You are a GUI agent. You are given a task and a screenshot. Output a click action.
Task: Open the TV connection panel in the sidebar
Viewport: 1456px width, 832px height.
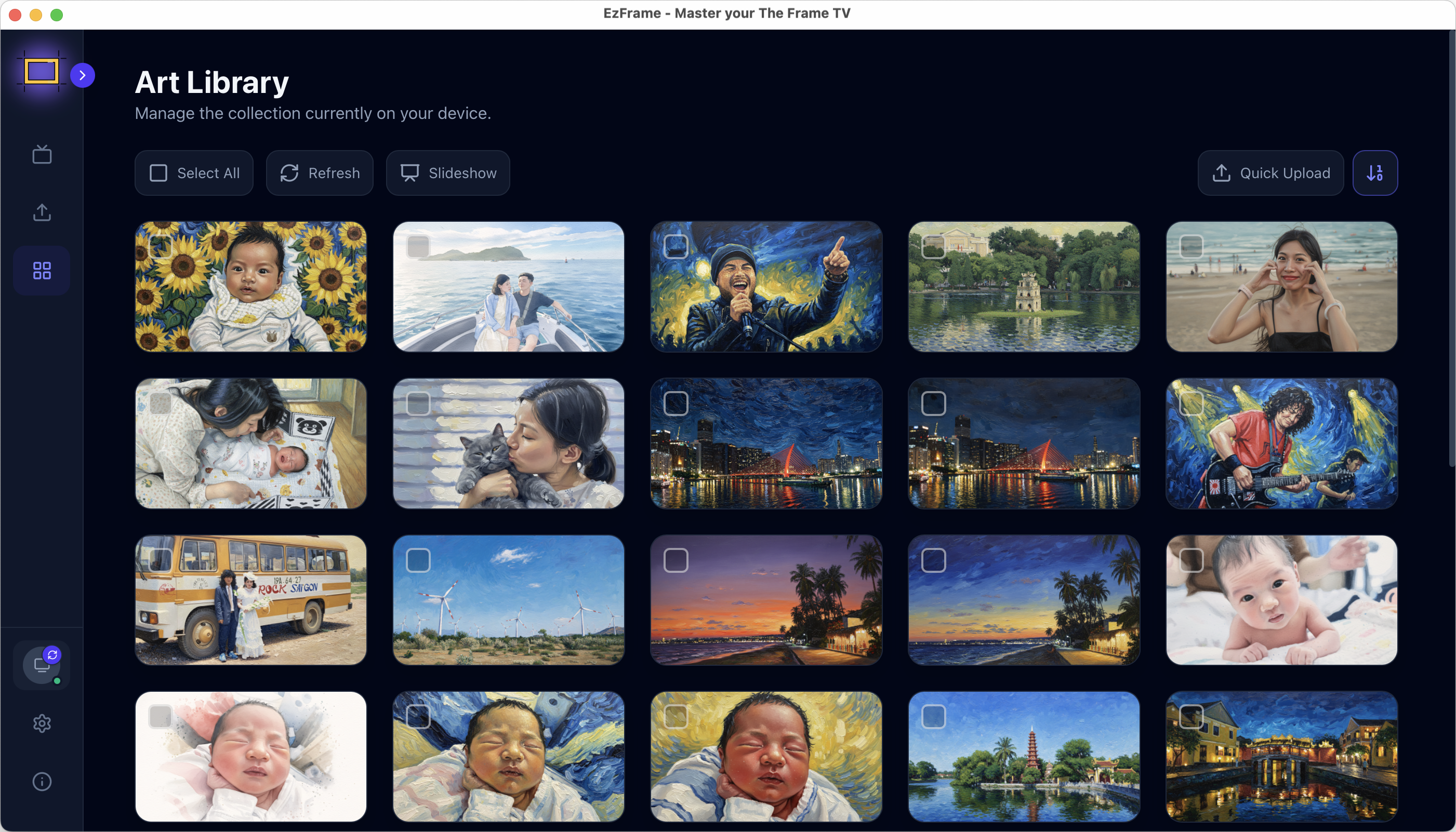41,154
